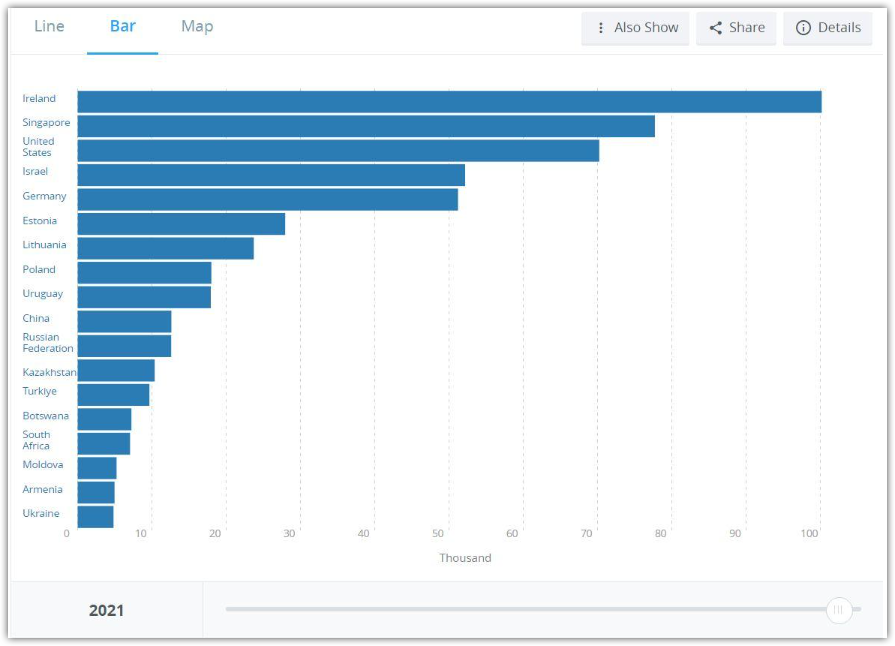The height and width of the screenshot is (646, 895).
Task: Click the United States bar
Action: [x=338, y=151]
